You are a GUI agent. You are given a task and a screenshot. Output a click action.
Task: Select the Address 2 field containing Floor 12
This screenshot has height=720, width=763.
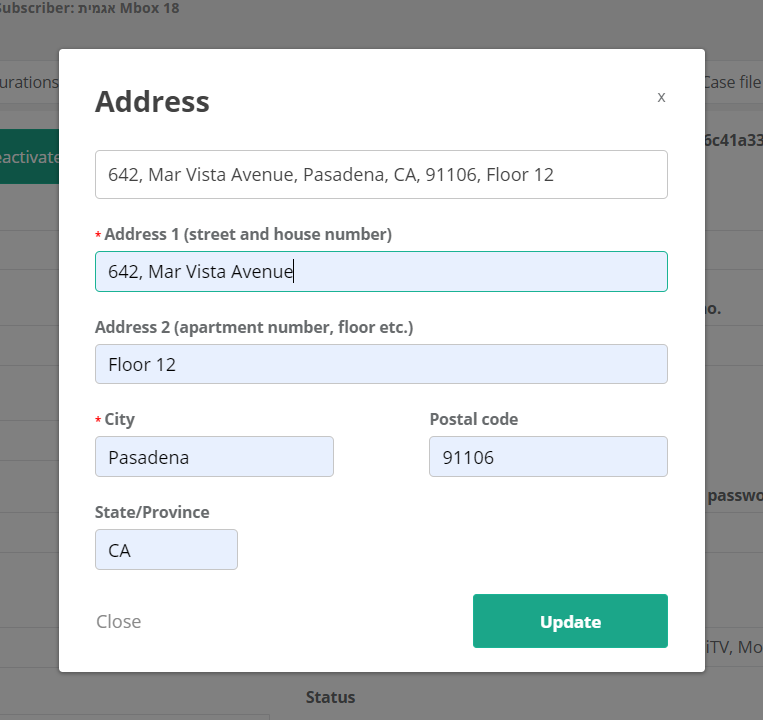click(x=381, y=364)
